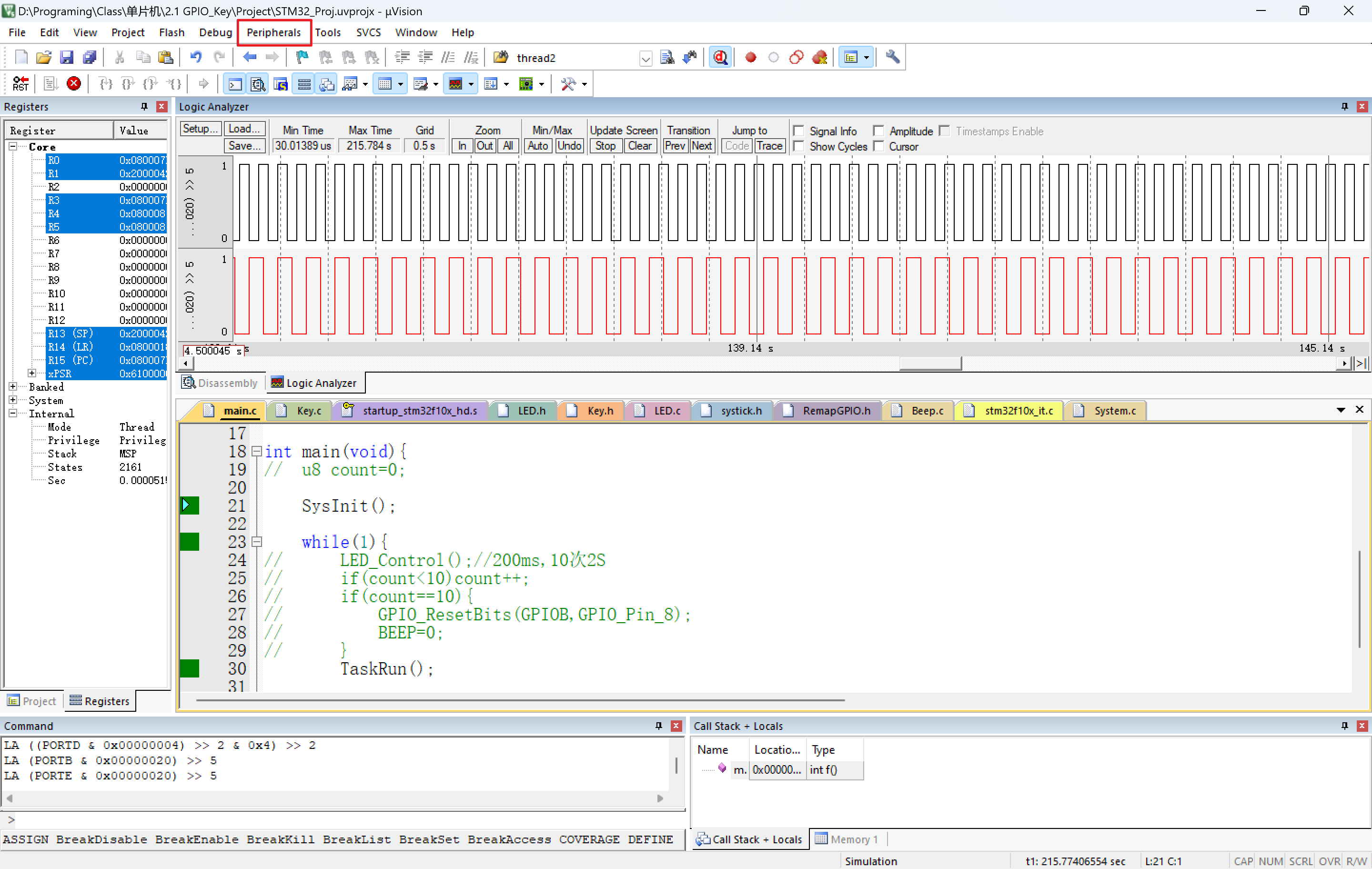
Task: Switch to the Project panel tab
Action: pos(32,701)
